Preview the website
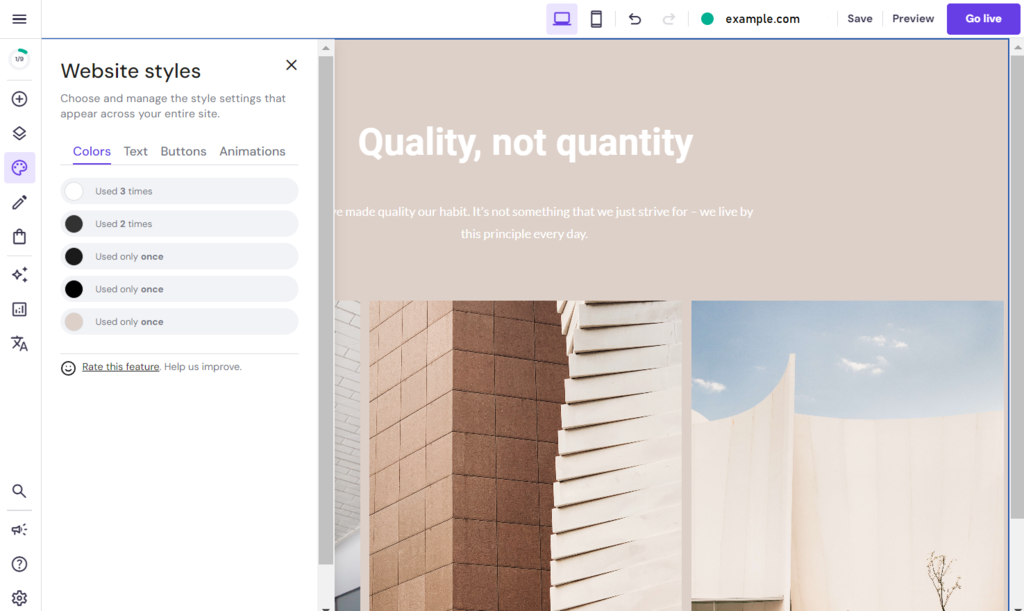Screen dimensions: 1024x611 pos(912,18)
